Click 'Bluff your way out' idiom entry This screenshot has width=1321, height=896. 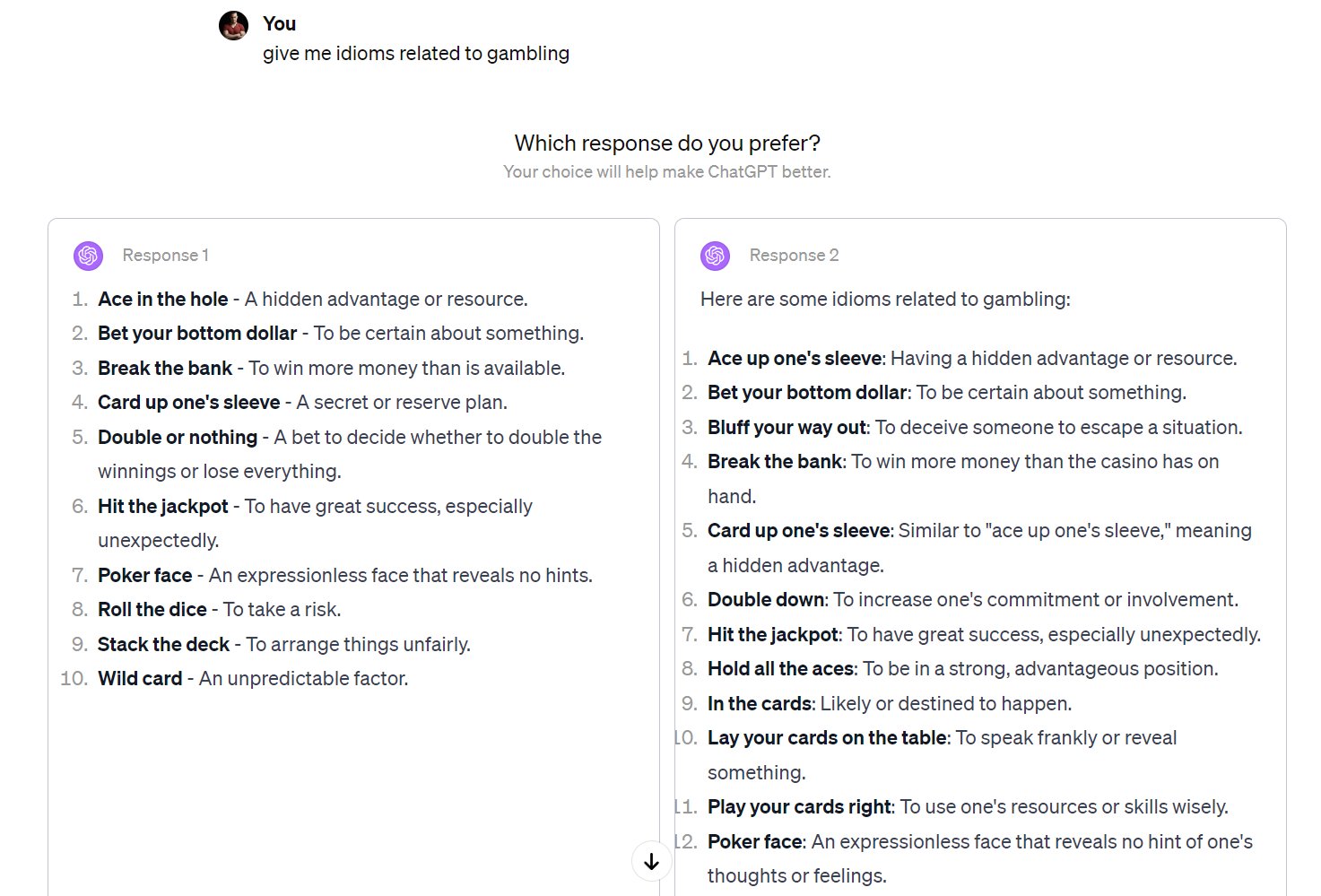coord(787,428)
